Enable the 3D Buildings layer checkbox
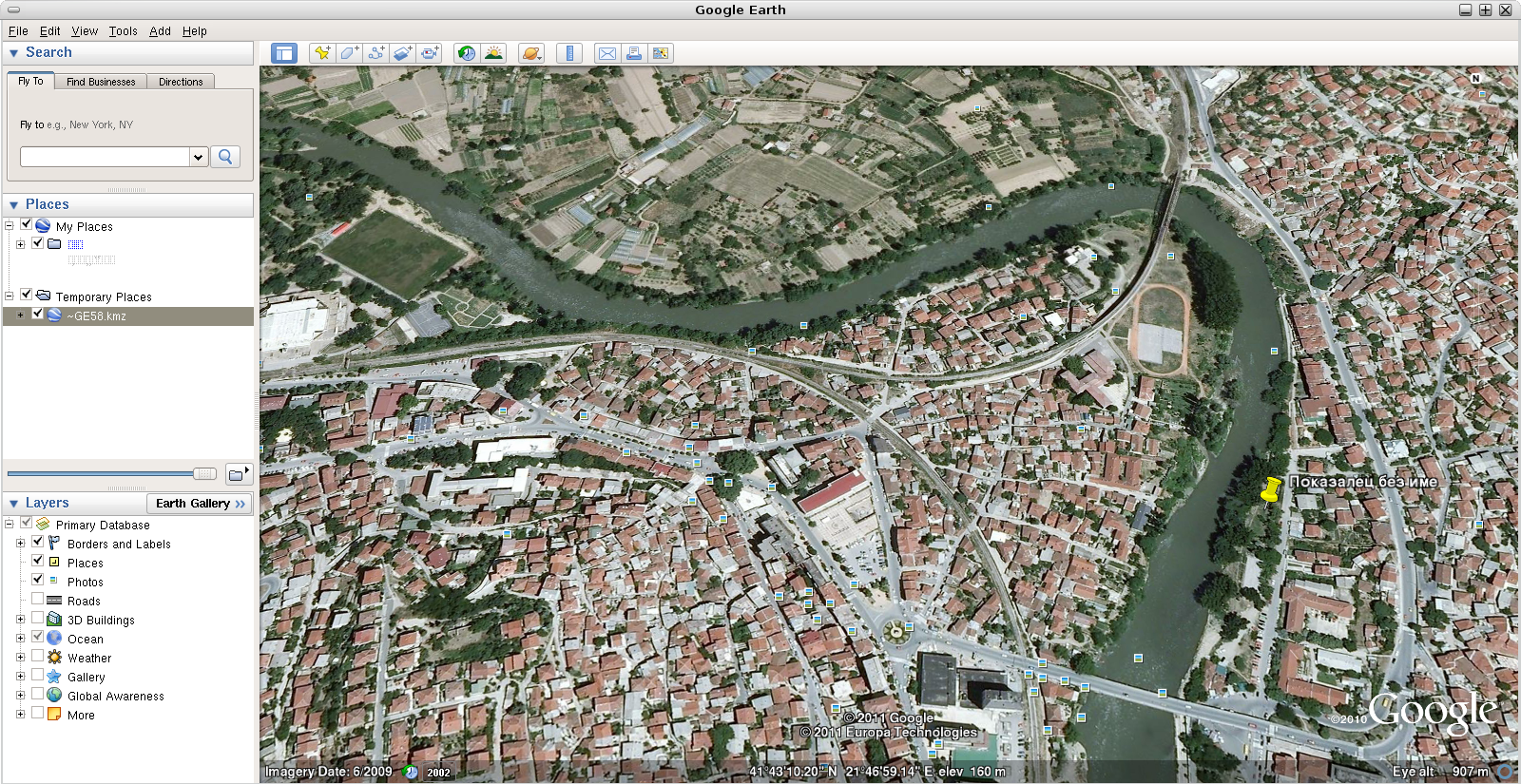 tap(38, 618)
